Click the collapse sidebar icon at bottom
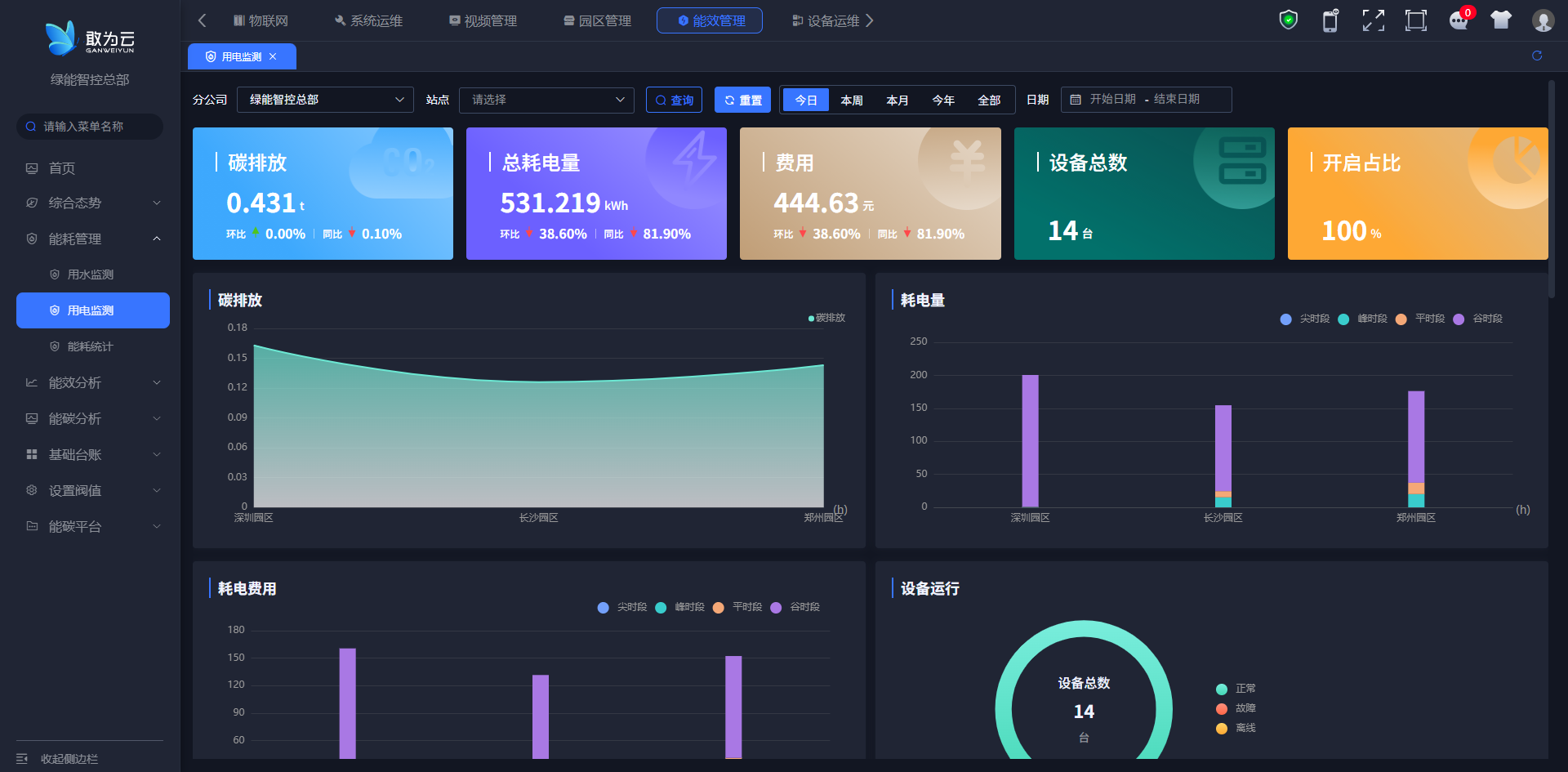Image resolution: width=1568 pixels, height=772 pixels. pyautogui.click(x=22, y=759)
